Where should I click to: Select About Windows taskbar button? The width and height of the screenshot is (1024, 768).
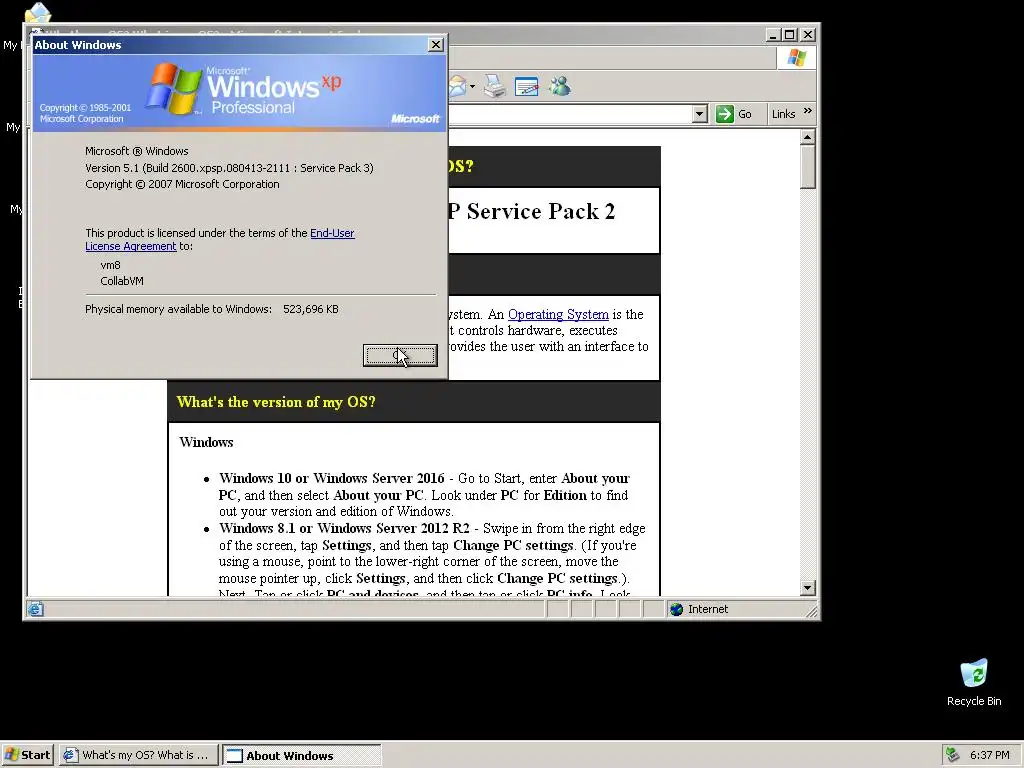[301, 755]
